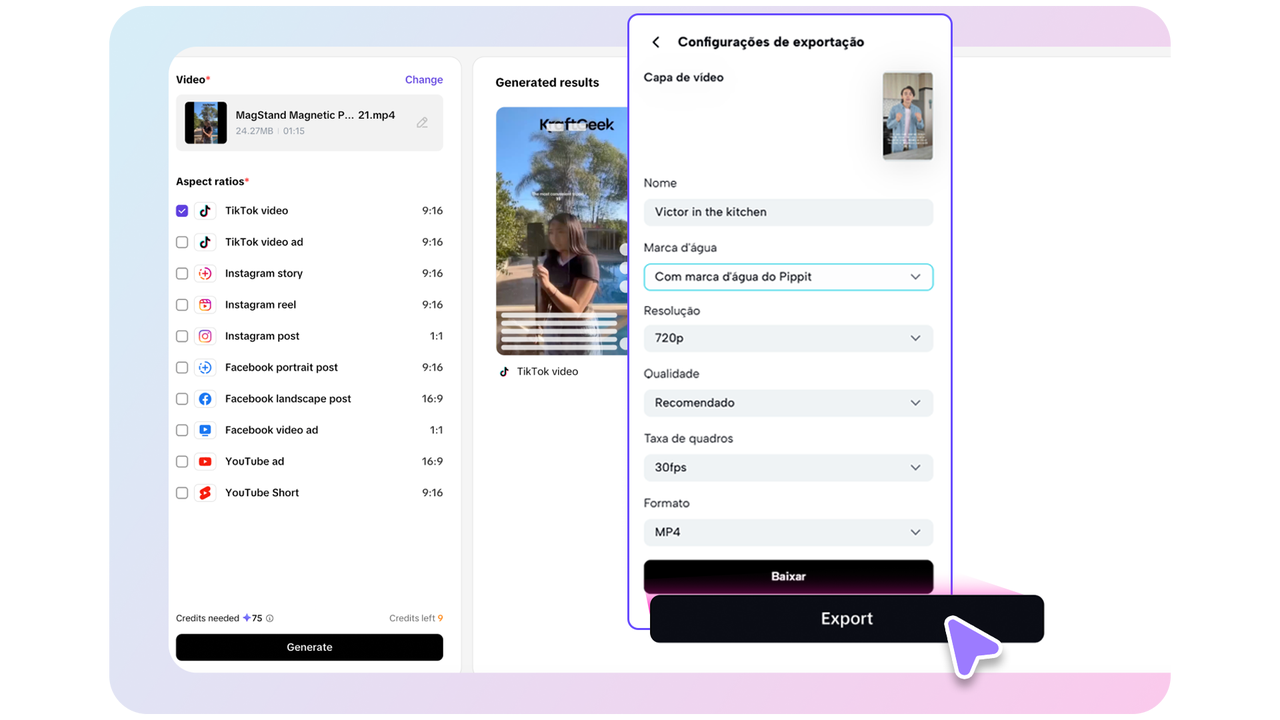The height and width of the screenshot is (720, 1280).
Task: Open the generated TikTok video preview
Action: pos(562,231)
